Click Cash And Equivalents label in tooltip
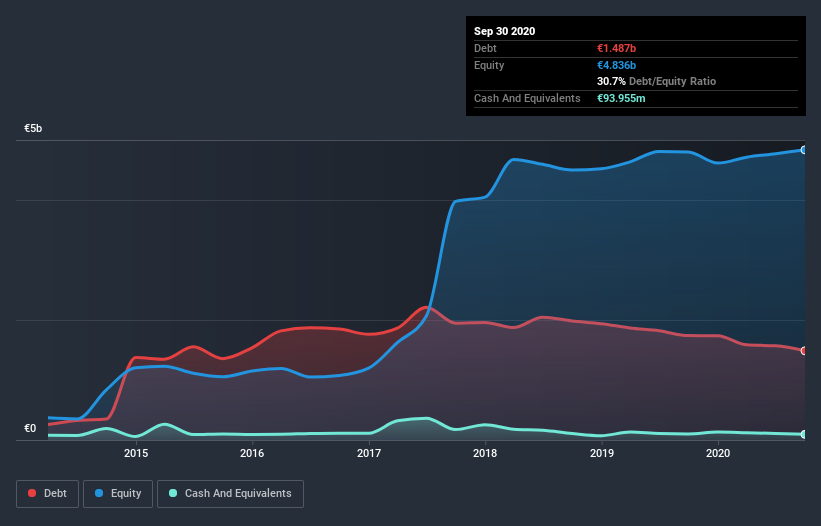The image size is (821, 526). coord(527,98)
